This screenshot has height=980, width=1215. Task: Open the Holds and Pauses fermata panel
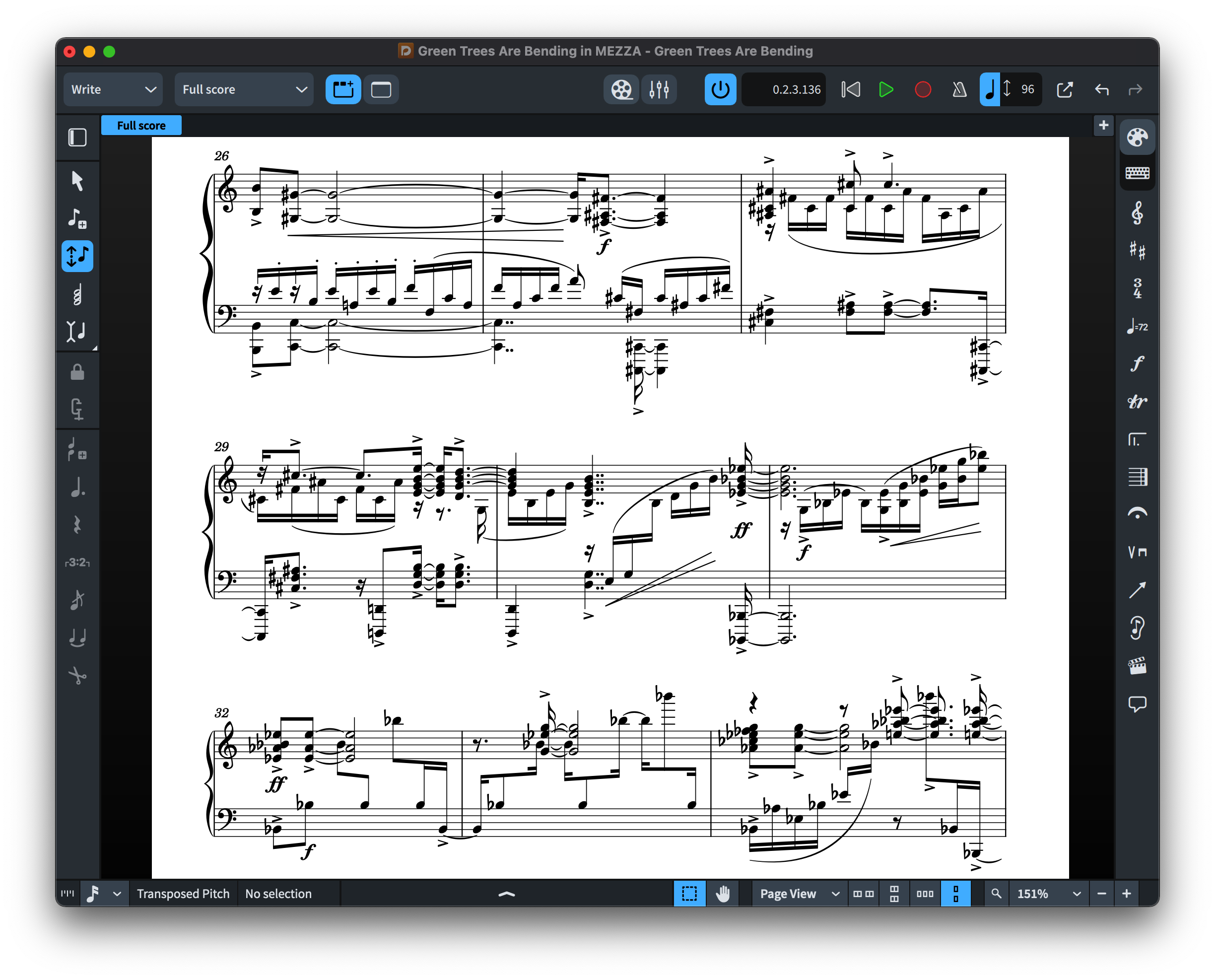pos(1137,514)
